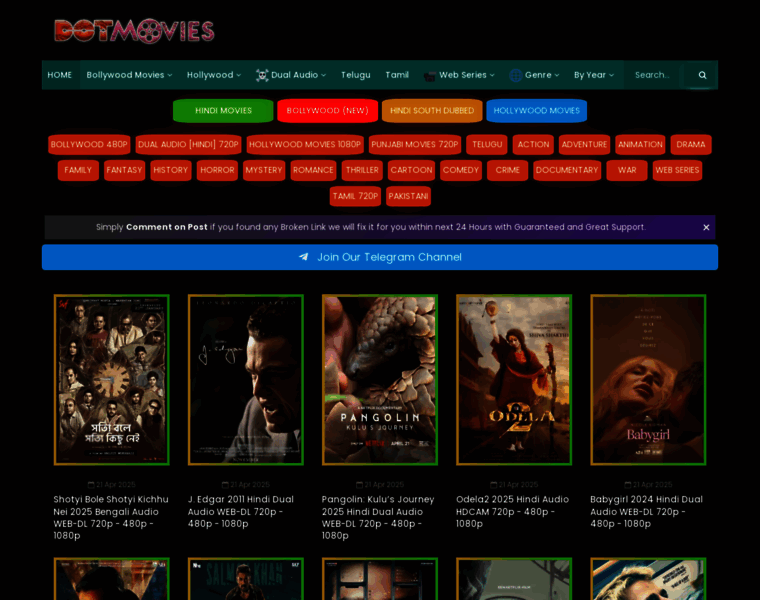Viewport: 760px width, 600px height.
Task: Open the Babygirl movie poster
Action: pos(648,380)
